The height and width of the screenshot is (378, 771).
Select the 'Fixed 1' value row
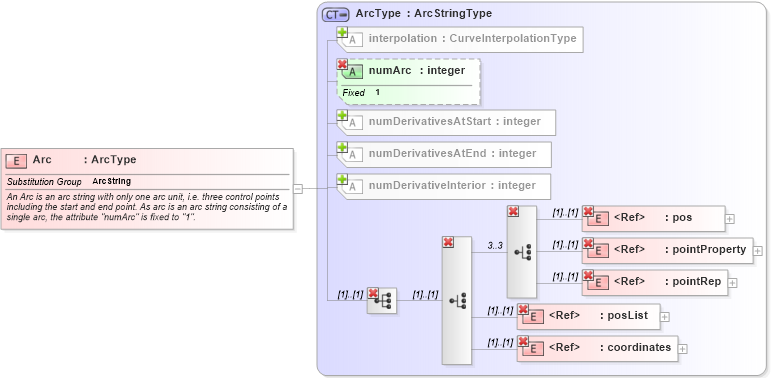[x=361, y=92]
